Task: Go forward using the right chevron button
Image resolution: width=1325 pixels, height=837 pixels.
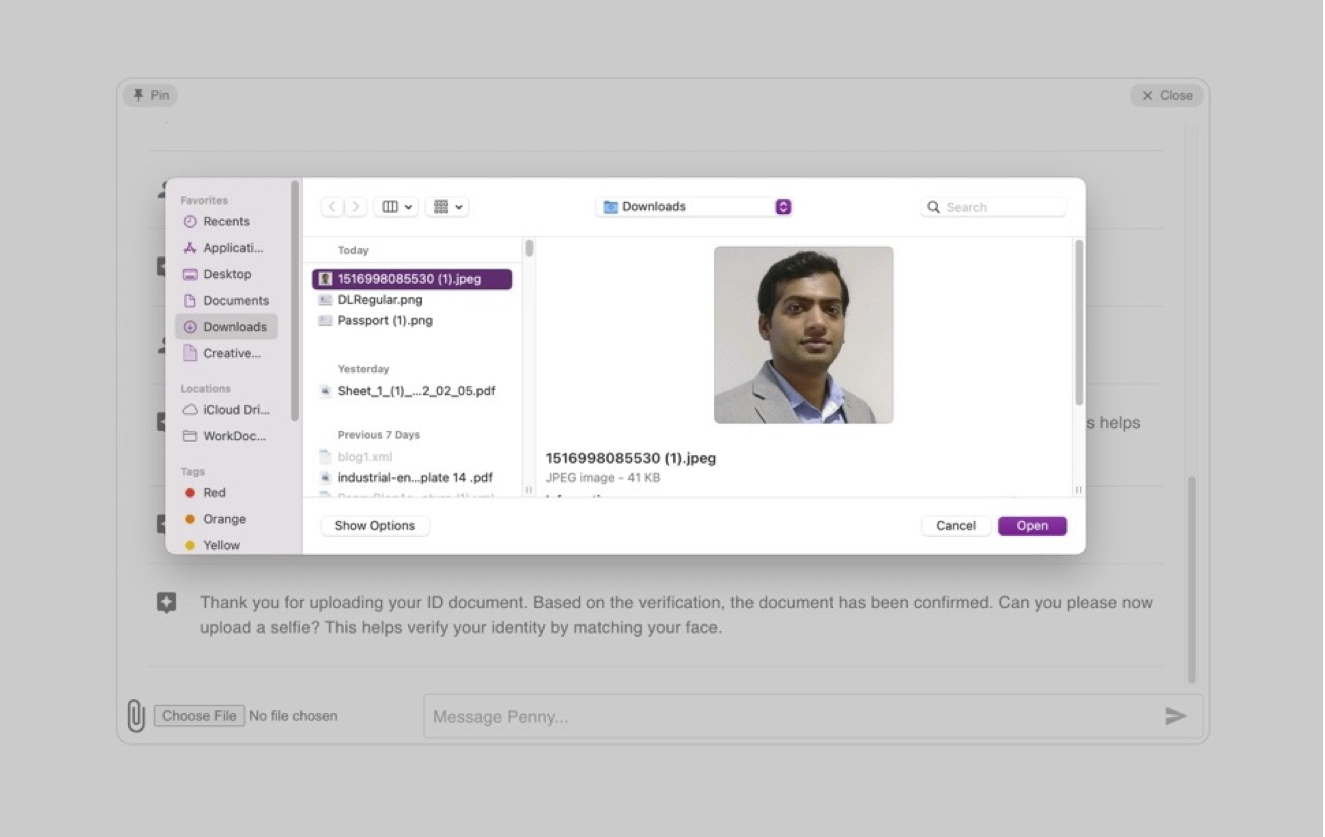Action: [x=356, y=207]
